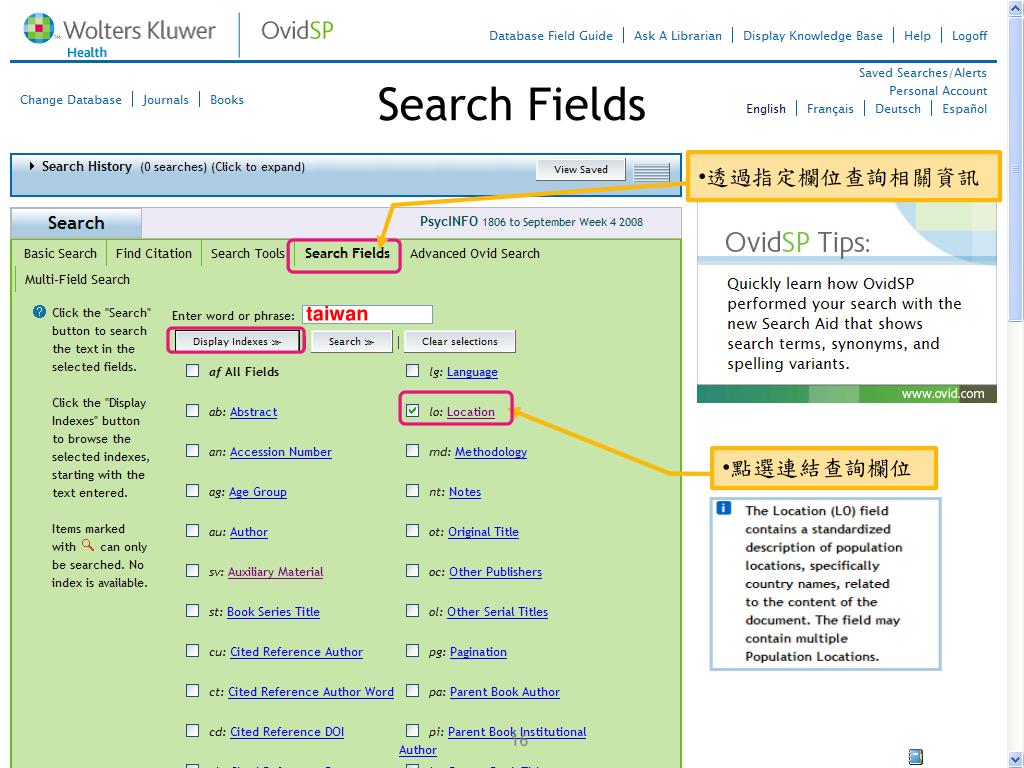Click the search history layout toggle icon

651,172
